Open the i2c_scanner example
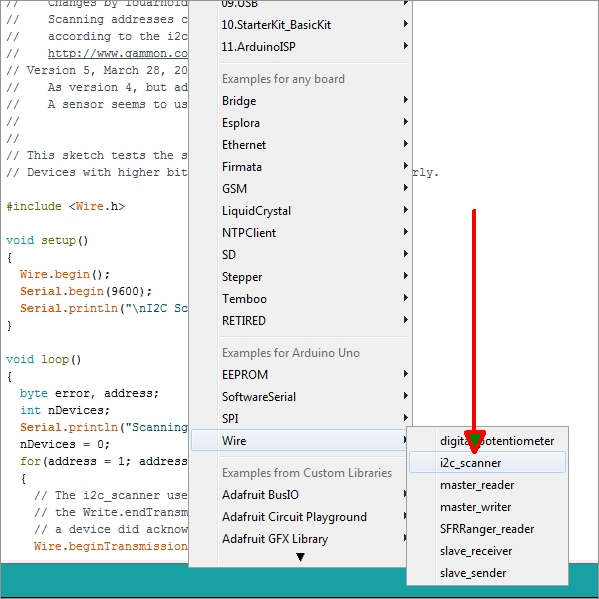This screenshot has width=599, height=599. (x=487, y=463)
